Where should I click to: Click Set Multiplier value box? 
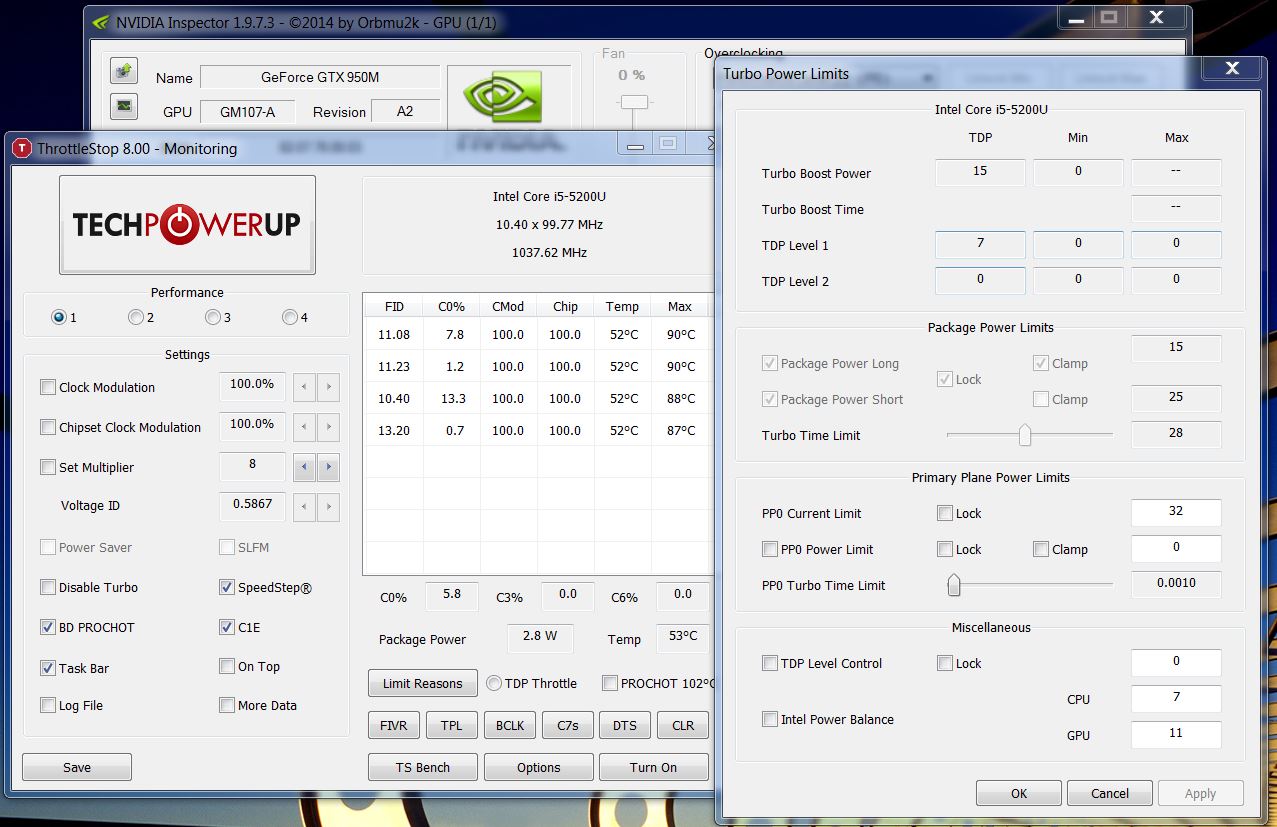tap(252, 466)
